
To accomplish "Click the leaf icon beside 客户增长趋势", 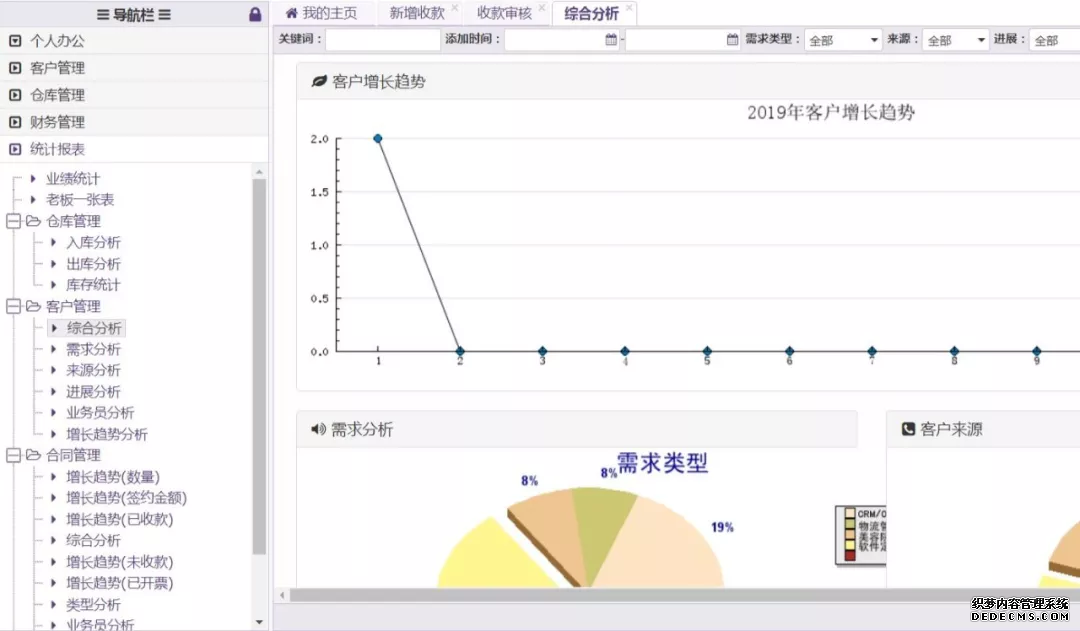I will pos(319,82).
